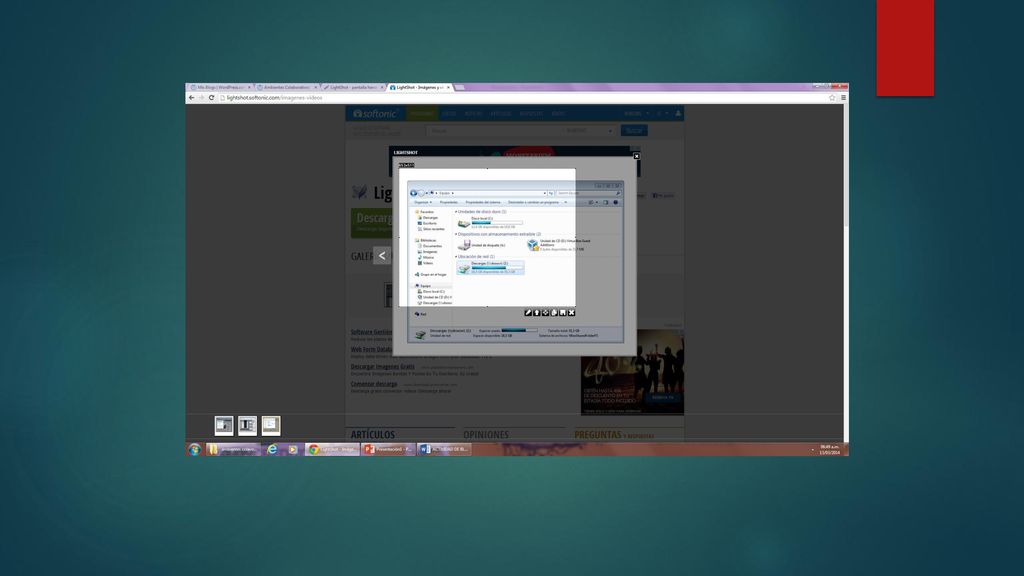Open the Windows Start menu
1024x576 pixels.
pos(195,449)
